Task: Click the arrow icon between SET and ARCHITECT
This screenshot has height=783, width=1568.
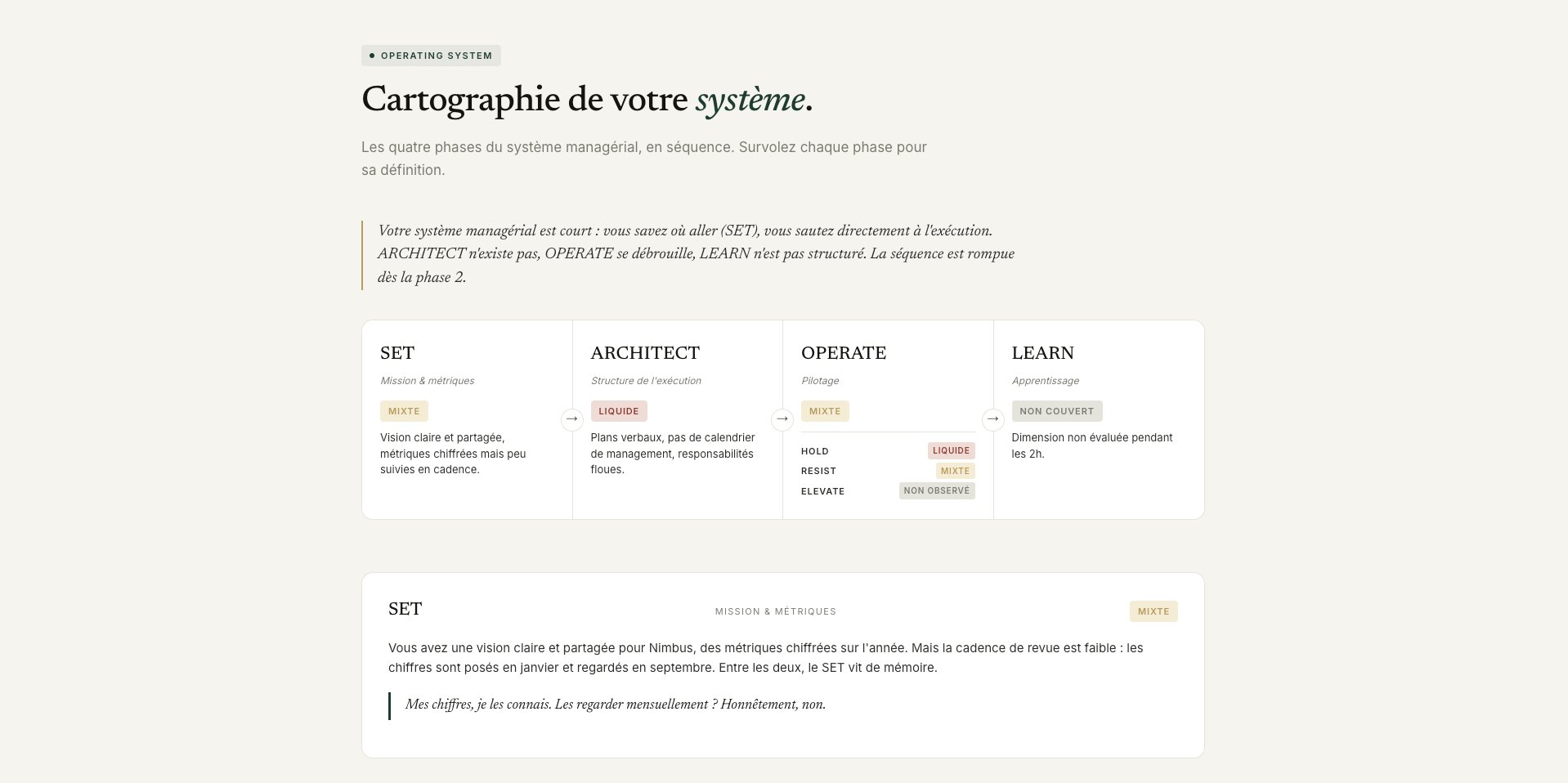Action: pyautogui.click(x=572, y=419)
